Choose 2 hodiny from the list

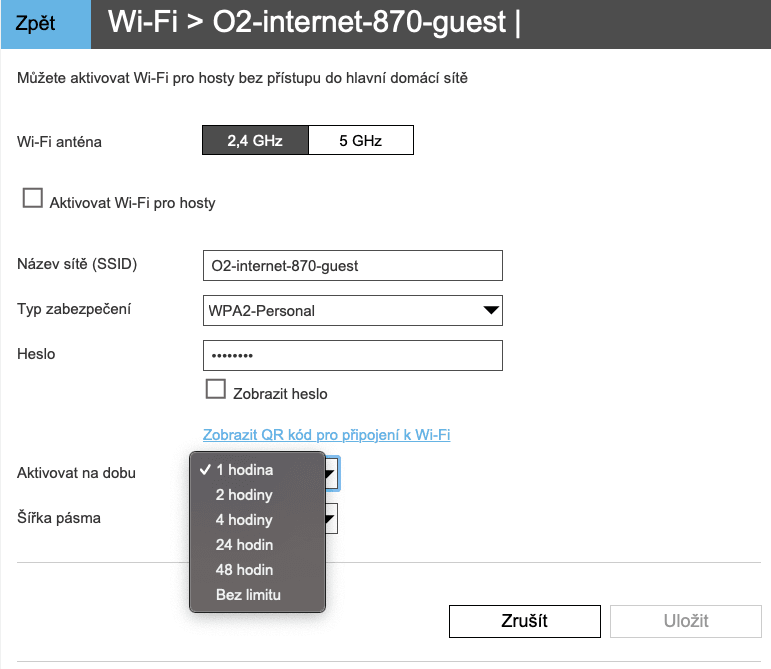[244, 495]
